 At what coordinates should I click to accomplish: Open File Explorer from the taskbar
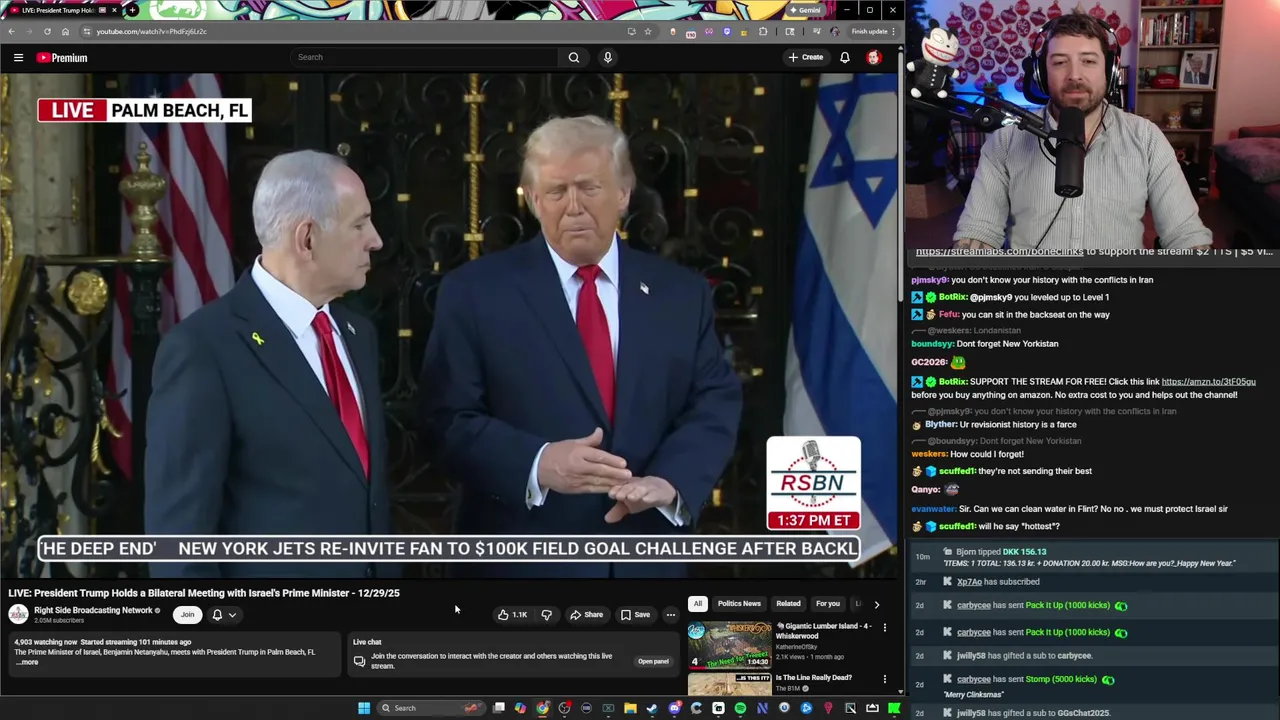630,708
